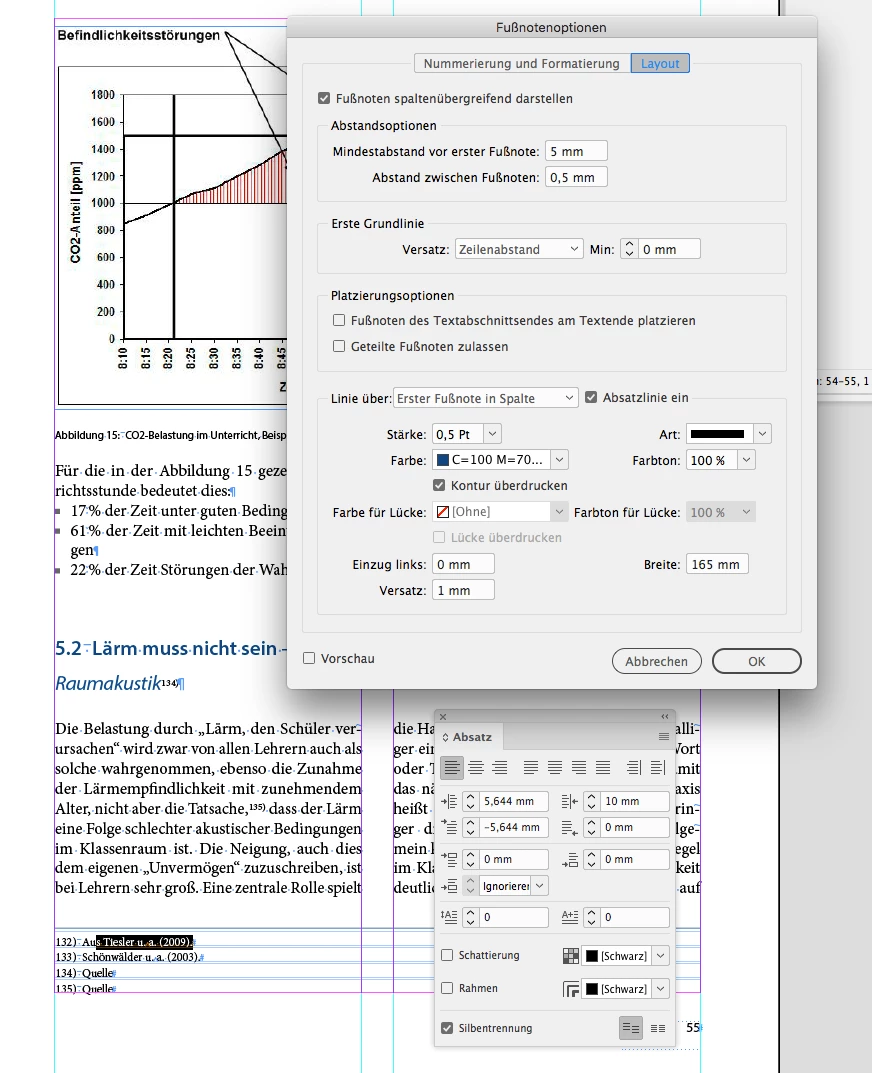Image resolution: width=872 pixels, height=1073 pixels.
Task: Toggle Kontur überdrucken checkbox
Action: coord(439,485)
